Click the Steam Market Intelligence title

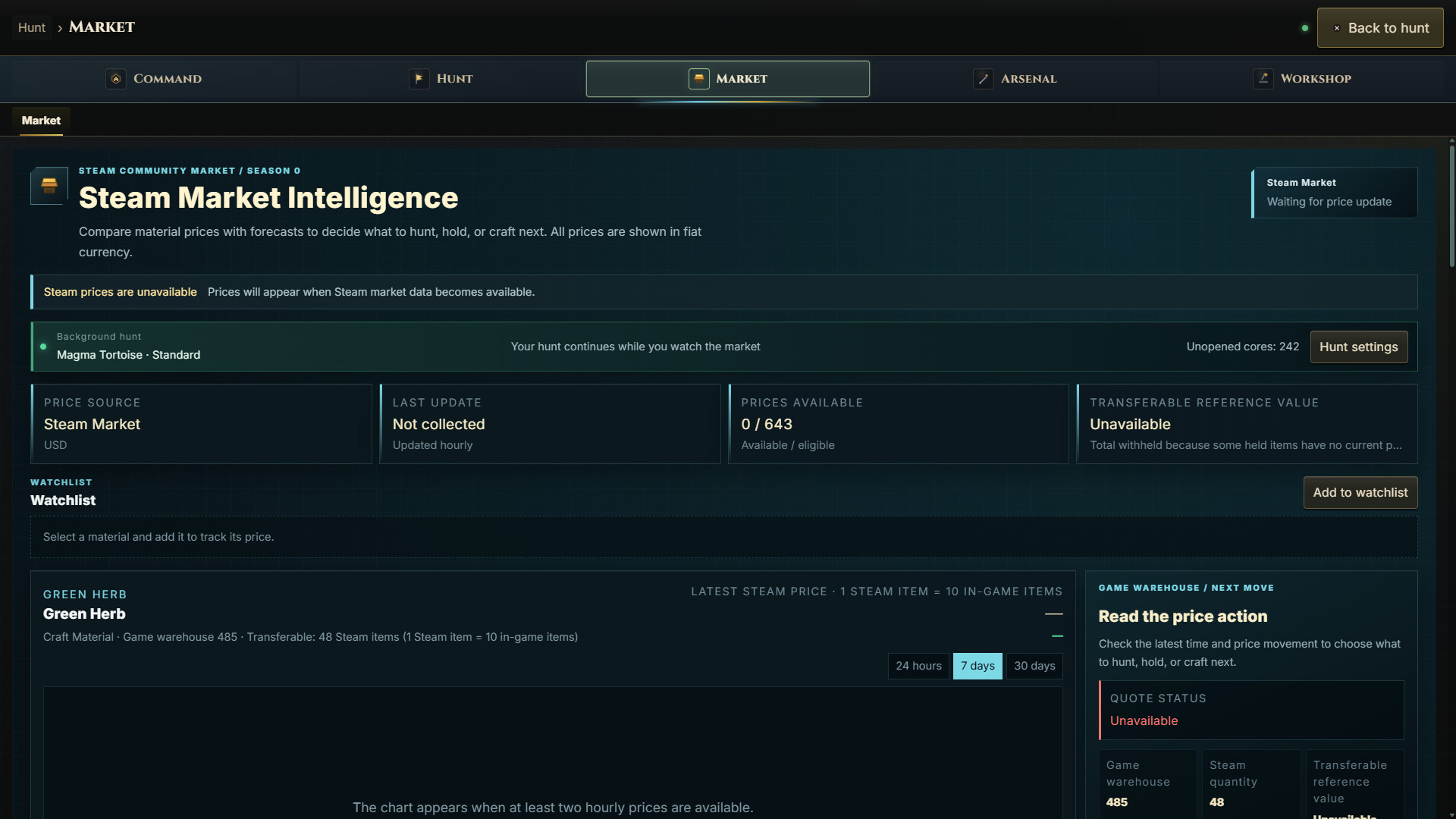(268, 198)
